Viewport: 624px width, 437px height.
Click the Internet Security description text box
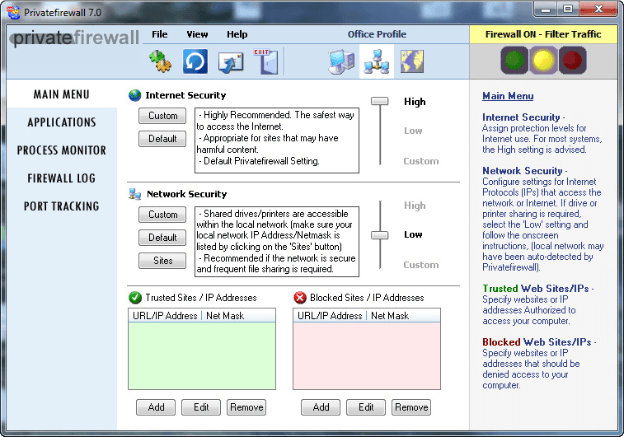[x=277, y=140]
